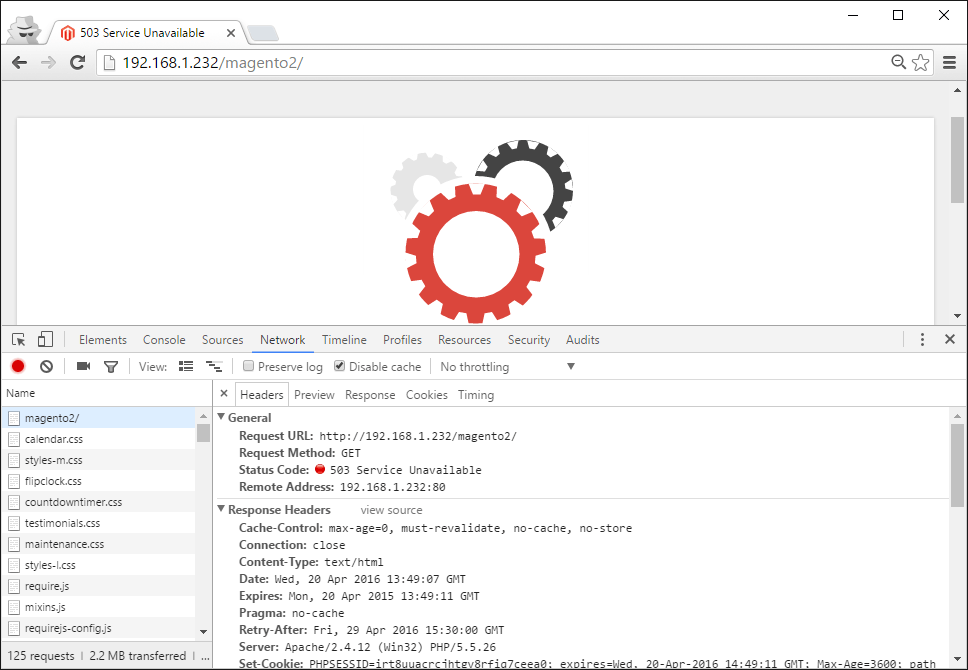Go to the Security tab
Viewport: 968px width, 670px height.
529,340
